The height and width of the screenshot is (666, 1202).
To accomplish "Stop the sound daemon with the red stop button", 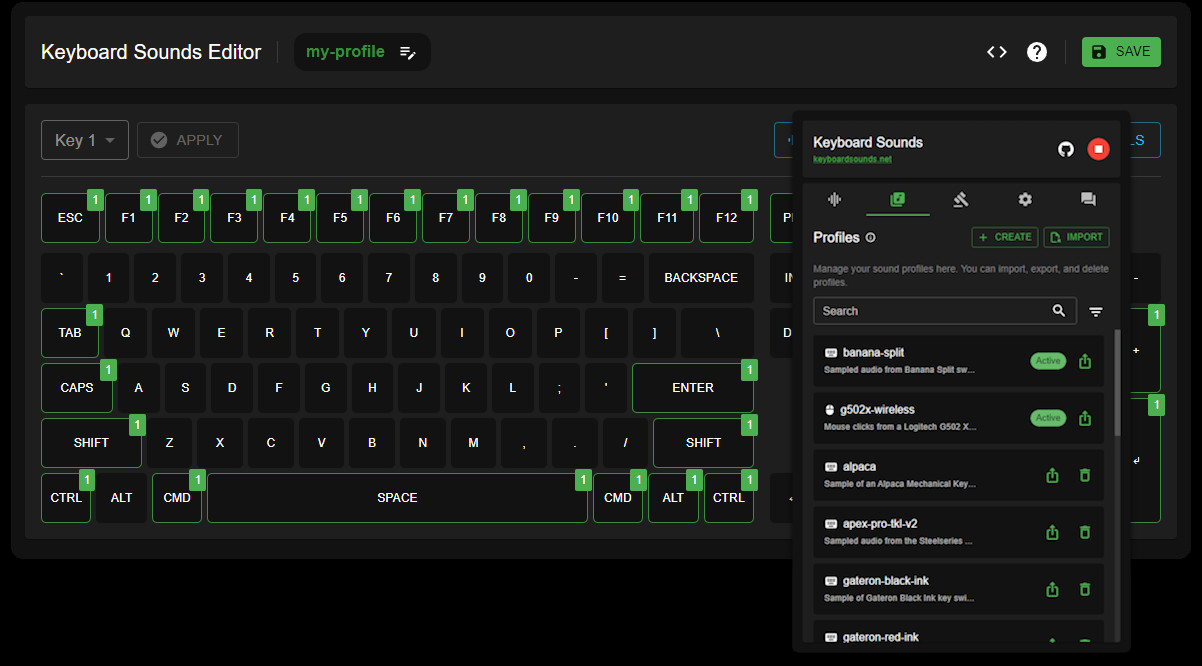I will coord(1098,149).
